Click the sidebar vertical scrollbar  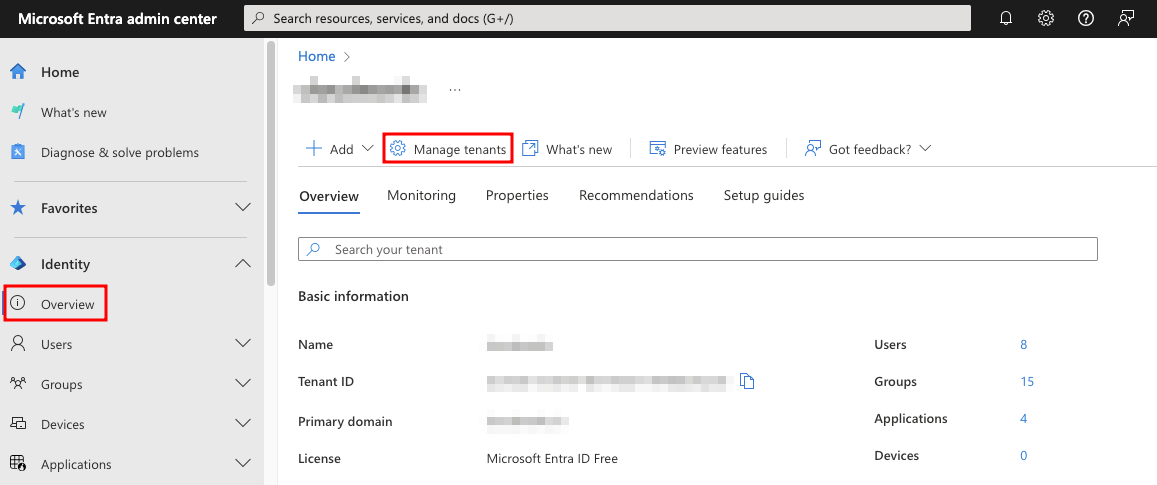[271, 164]
